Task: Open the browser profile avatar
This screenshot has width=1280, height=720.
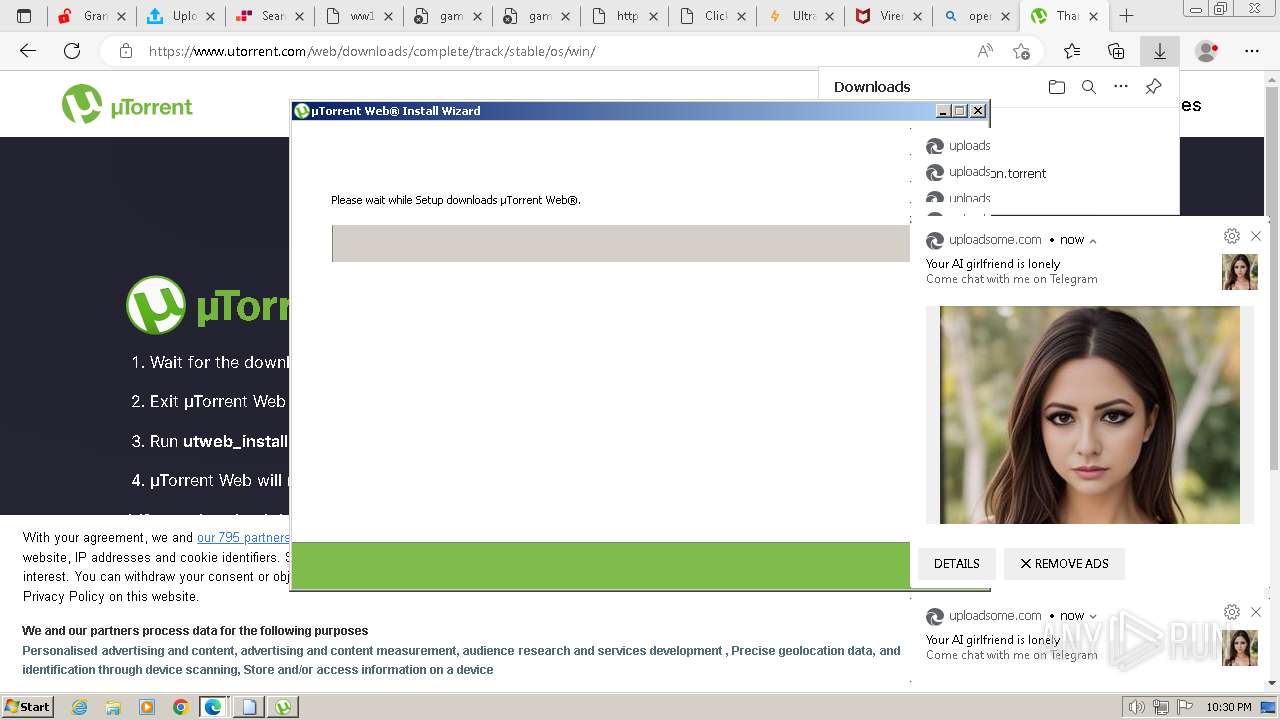Action: click(1207, 51)
